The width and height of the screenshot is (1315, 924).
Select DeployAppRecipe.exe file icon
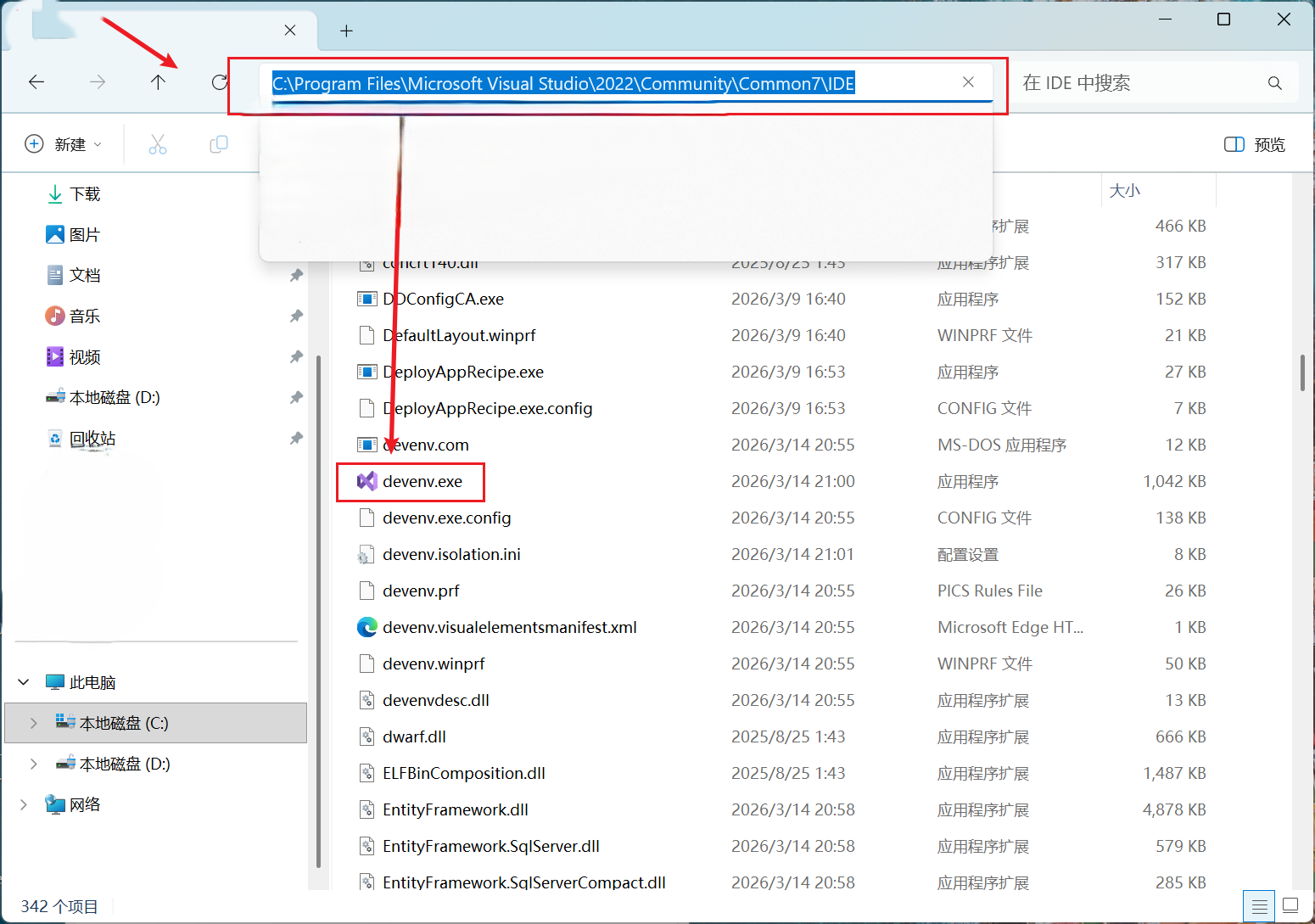pyautogui.click(x=367, y=372)
